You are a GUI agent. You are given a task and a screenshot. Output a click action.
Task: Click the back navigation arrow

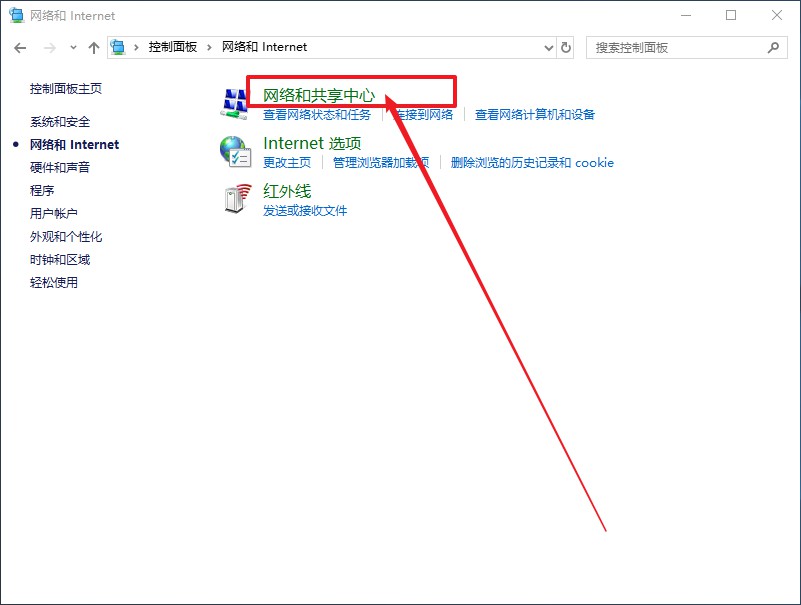(20, 47)
